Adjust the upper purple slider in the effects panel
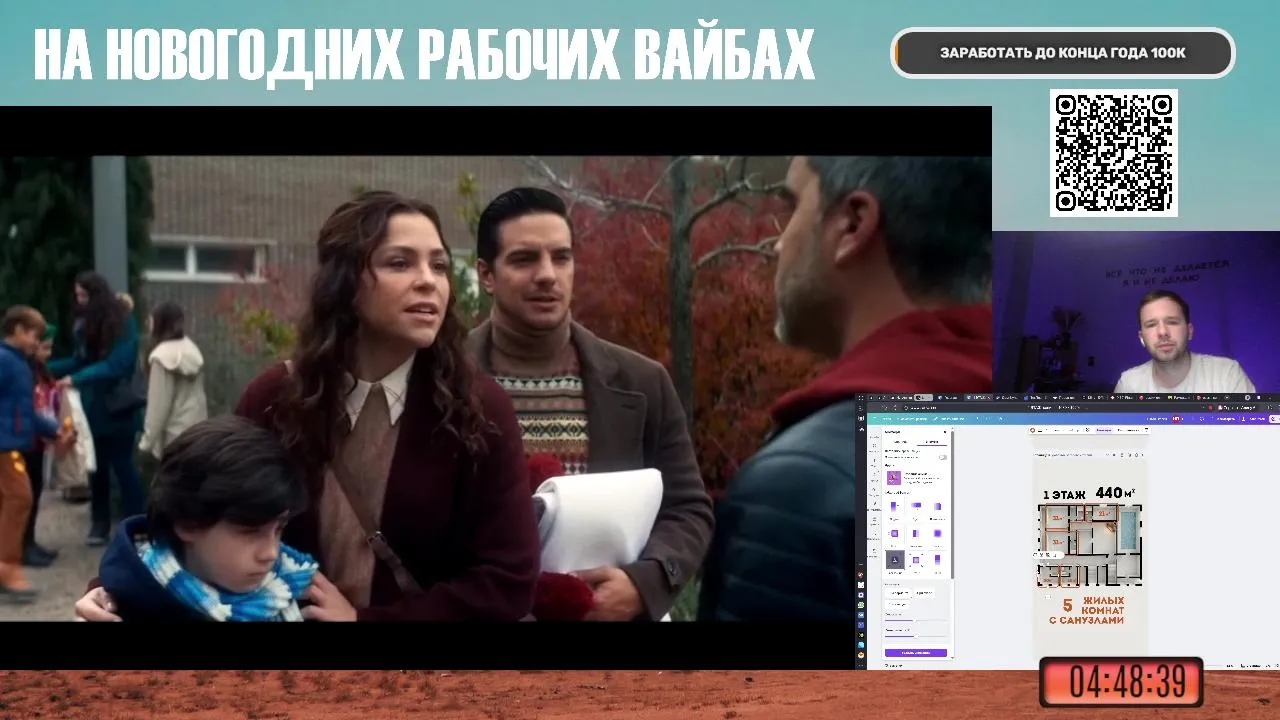The height and width of the screenshot is (720, 1280). pyautogui.click(x=916, y=620)
